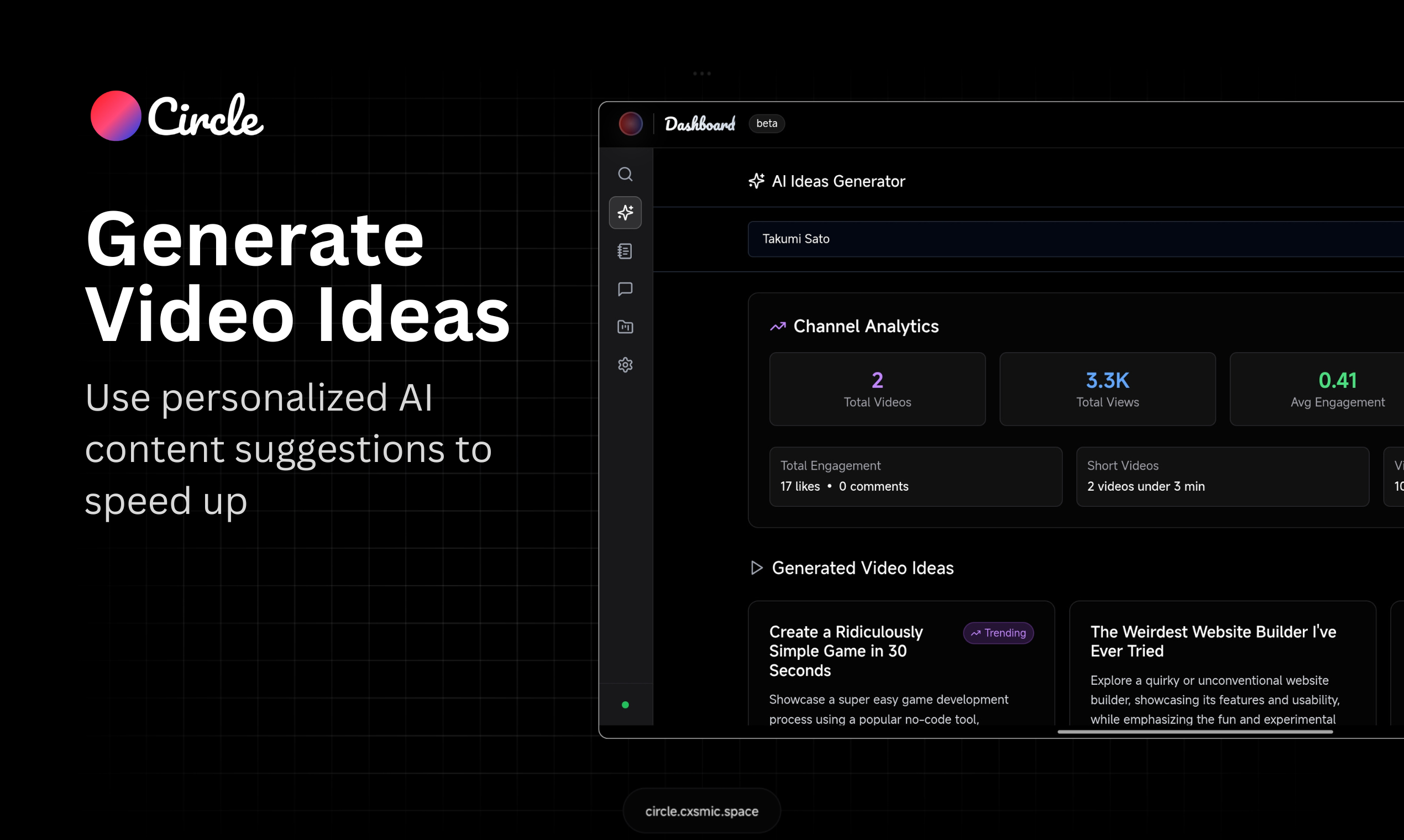Open the analytics folder sidebar icon
Screen dimensions: 1404x840
tap(625, 327)
